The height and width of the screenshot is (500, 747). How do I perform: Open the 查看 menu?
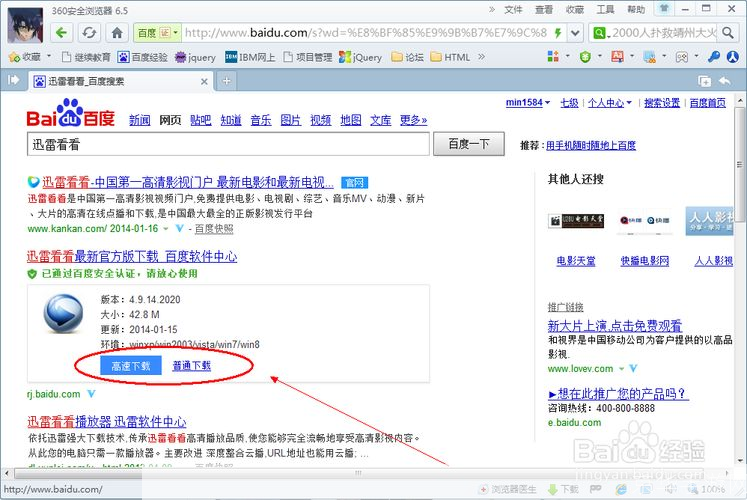tap(544, 10)
